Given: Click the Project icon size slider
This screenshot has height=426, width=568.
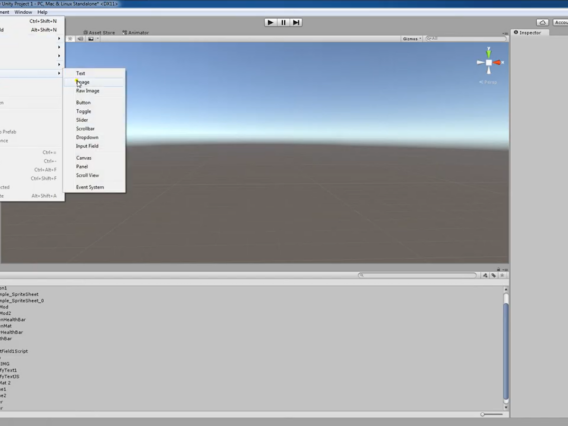Looking at the screenshot, I should pyautogui.click(x=492, y=414).
